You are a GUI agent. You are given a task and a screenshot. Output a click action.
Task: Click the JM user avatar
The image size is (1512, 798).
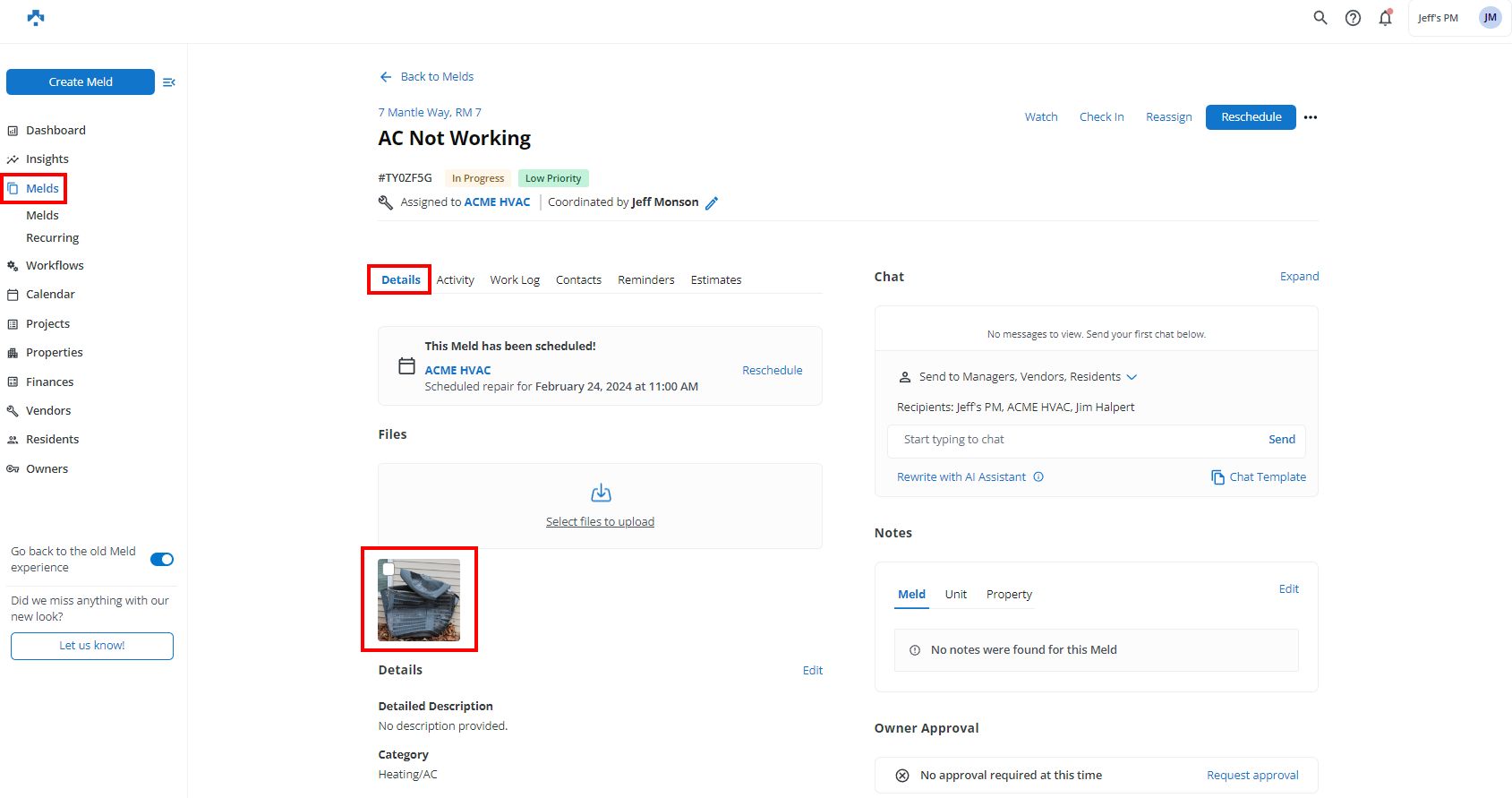click(x=1490, y=18)
